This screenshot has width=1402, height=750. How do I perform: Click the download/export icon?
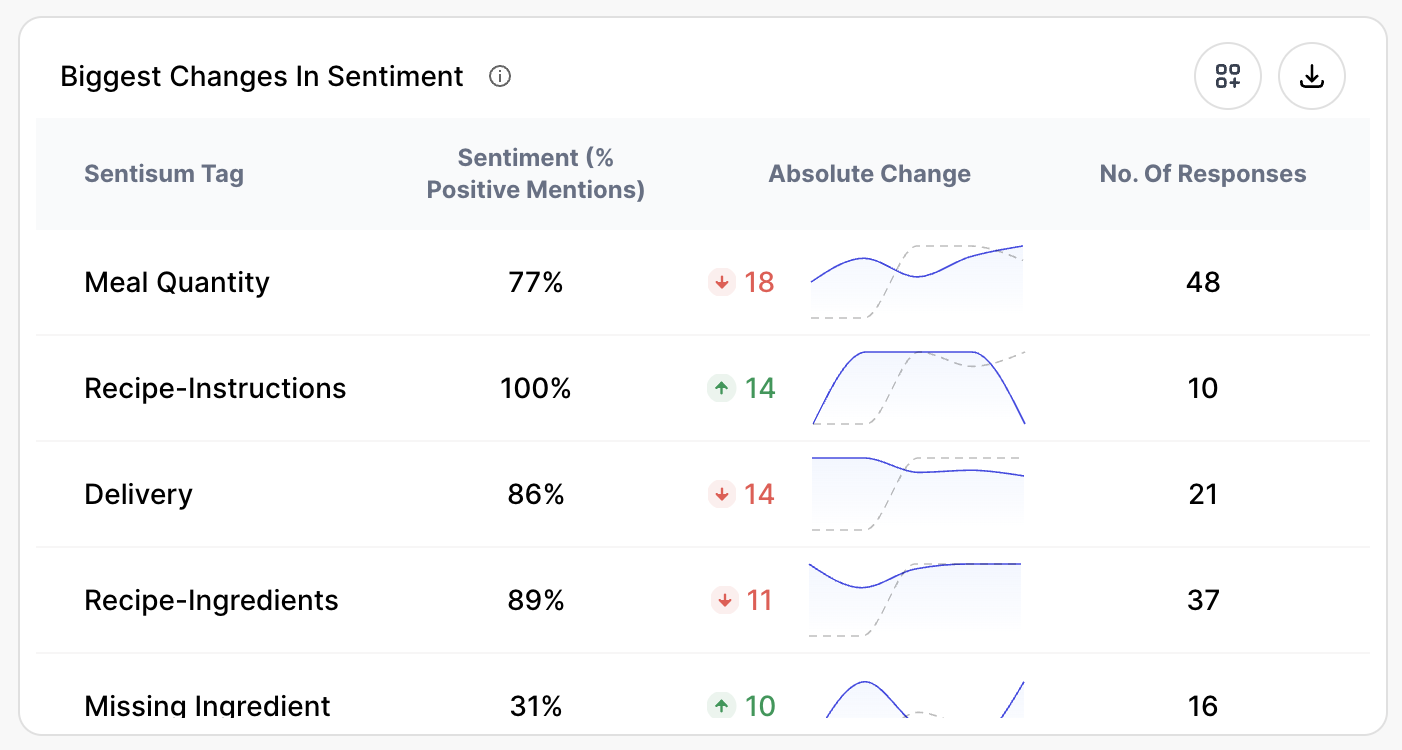click(1312, 76)
